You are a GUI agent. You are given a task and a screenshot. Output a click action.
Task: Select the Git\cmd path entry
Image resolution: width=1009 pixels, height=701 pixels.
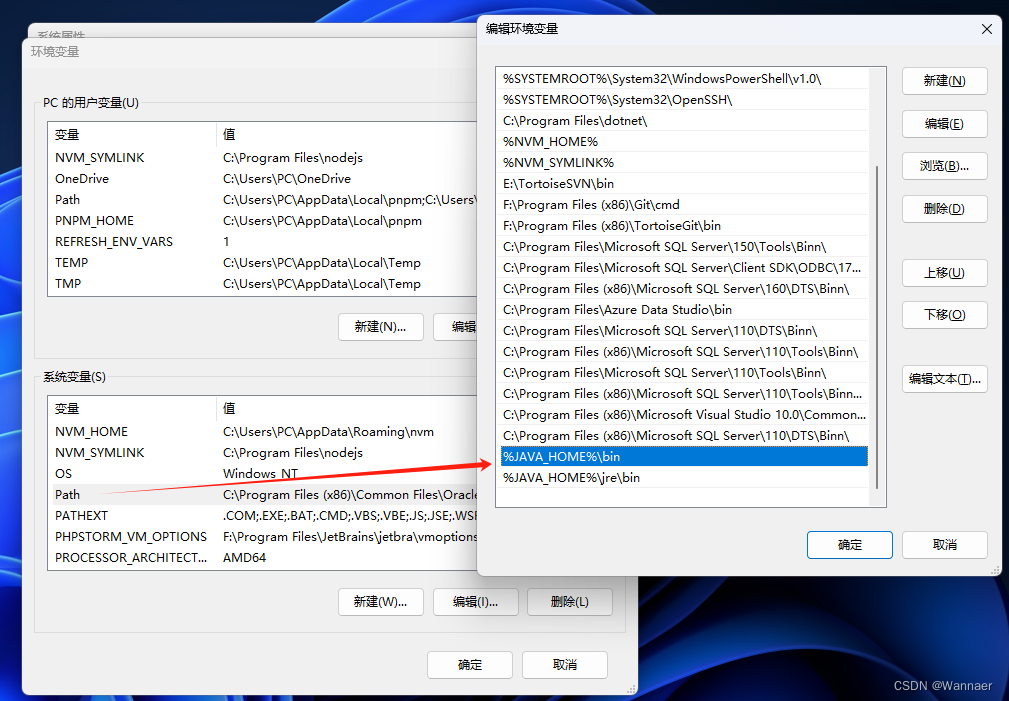[684, 205]
